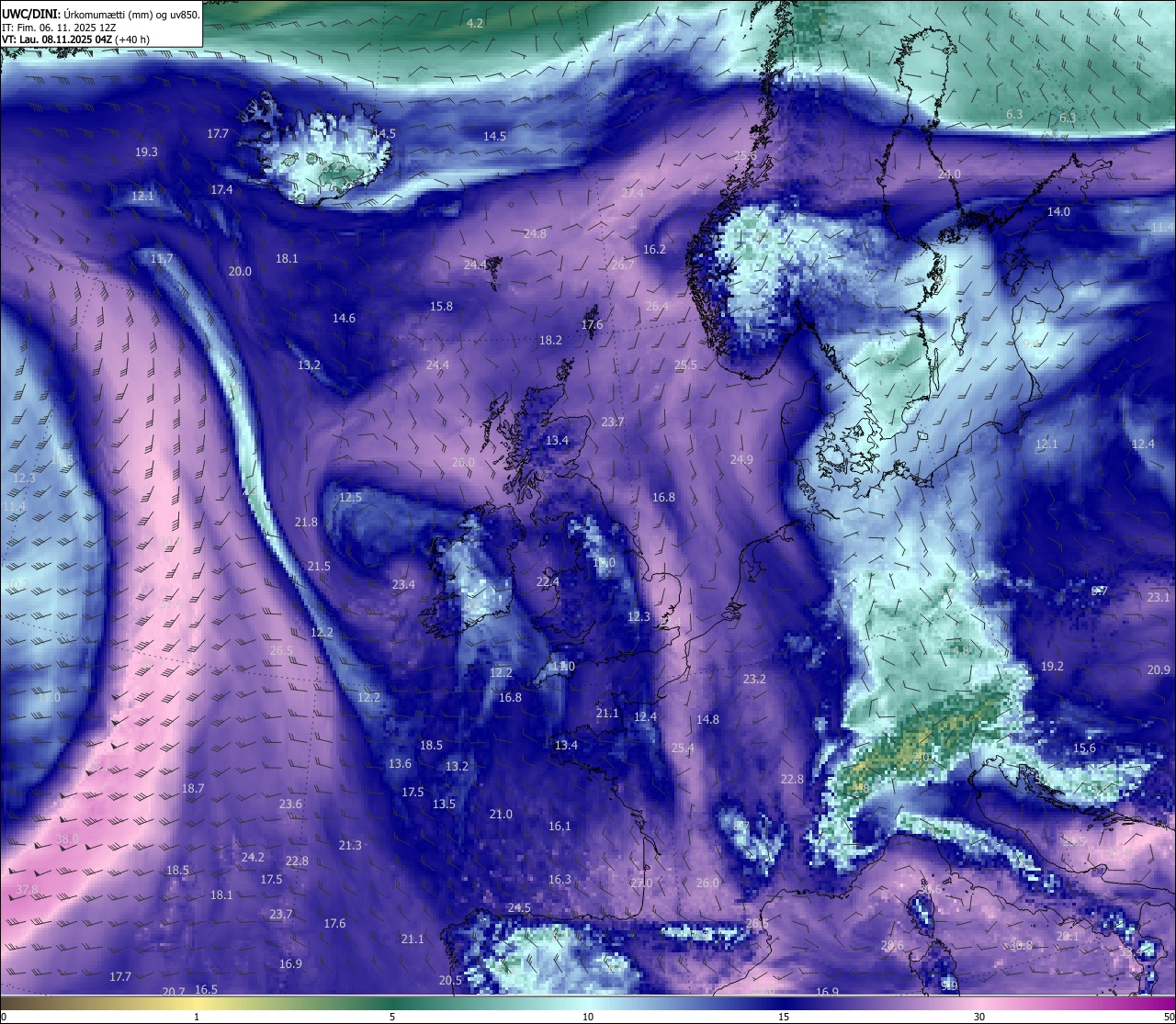Click the 24.8 map value
Viewport: 1176px width, 1024px height.
(x=535, y=233)
